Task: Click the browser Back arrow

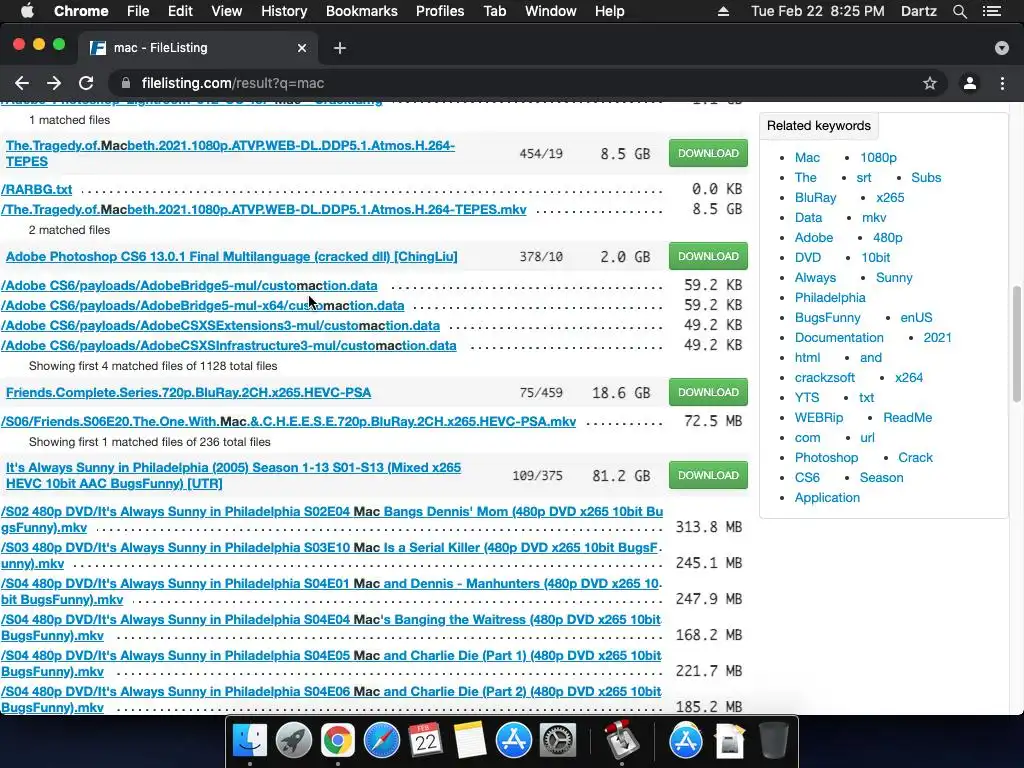Action: pyautogui.click(x=22, y=83)
